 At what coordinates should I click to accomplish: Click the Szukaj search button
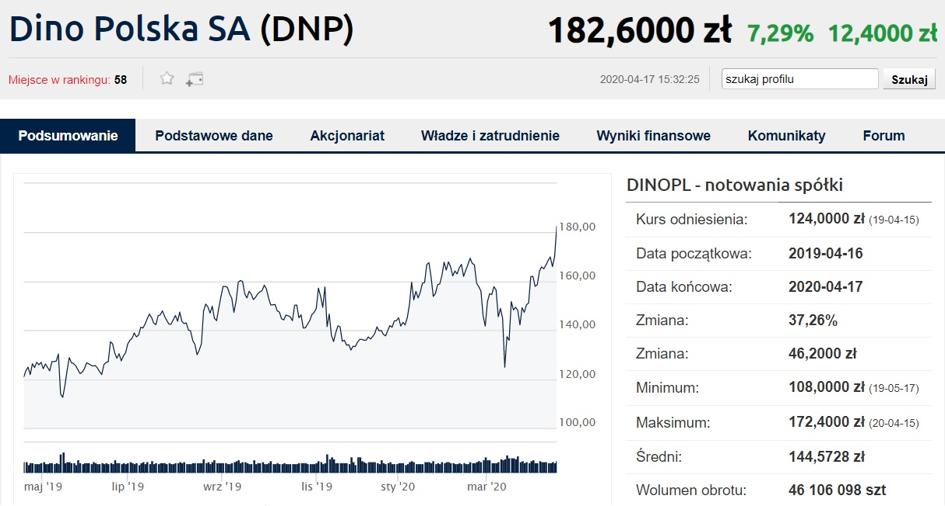pos(909,80)
